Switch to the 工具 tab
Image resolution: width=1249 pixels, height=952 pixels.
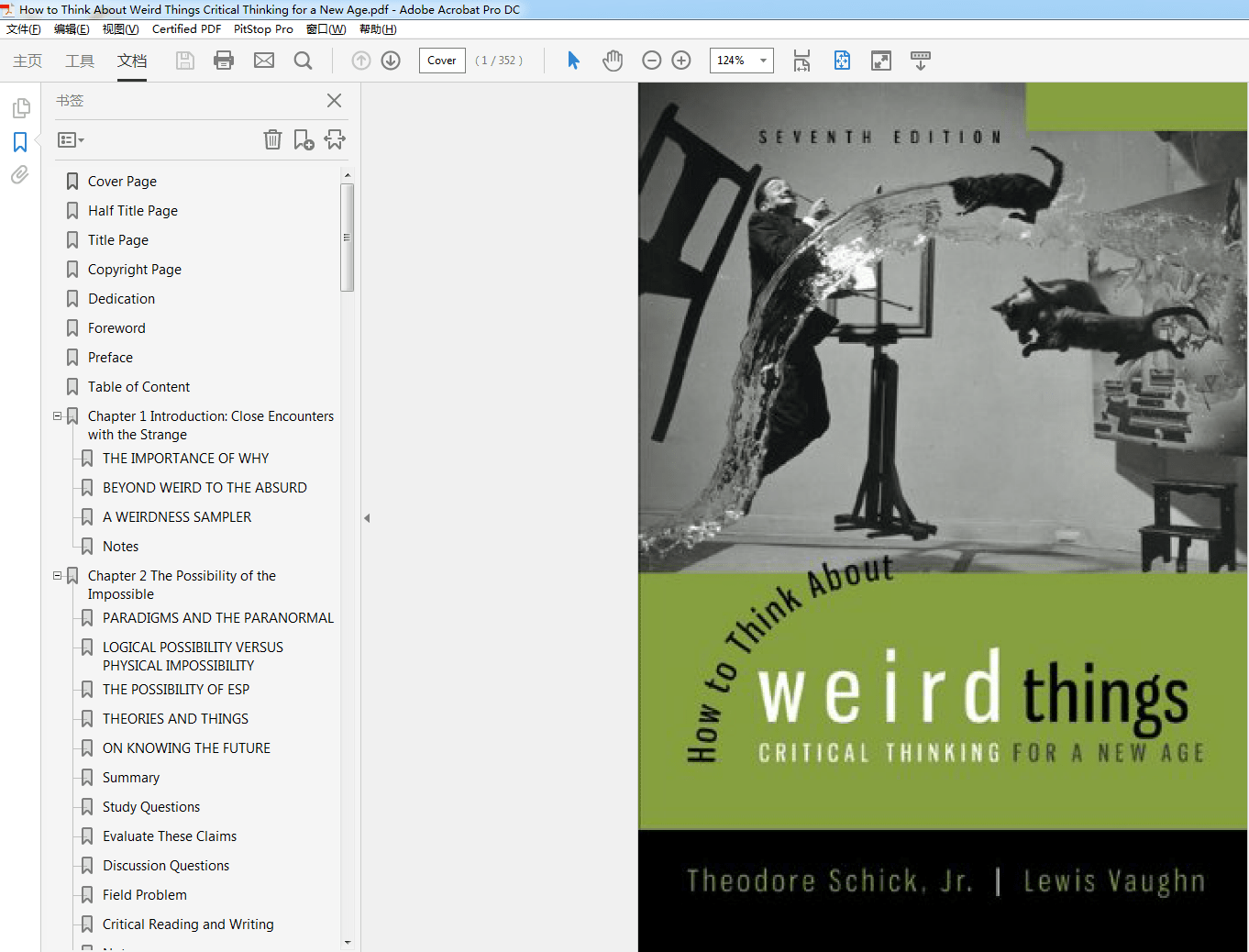pyautogui.click(x=80, y=61)
